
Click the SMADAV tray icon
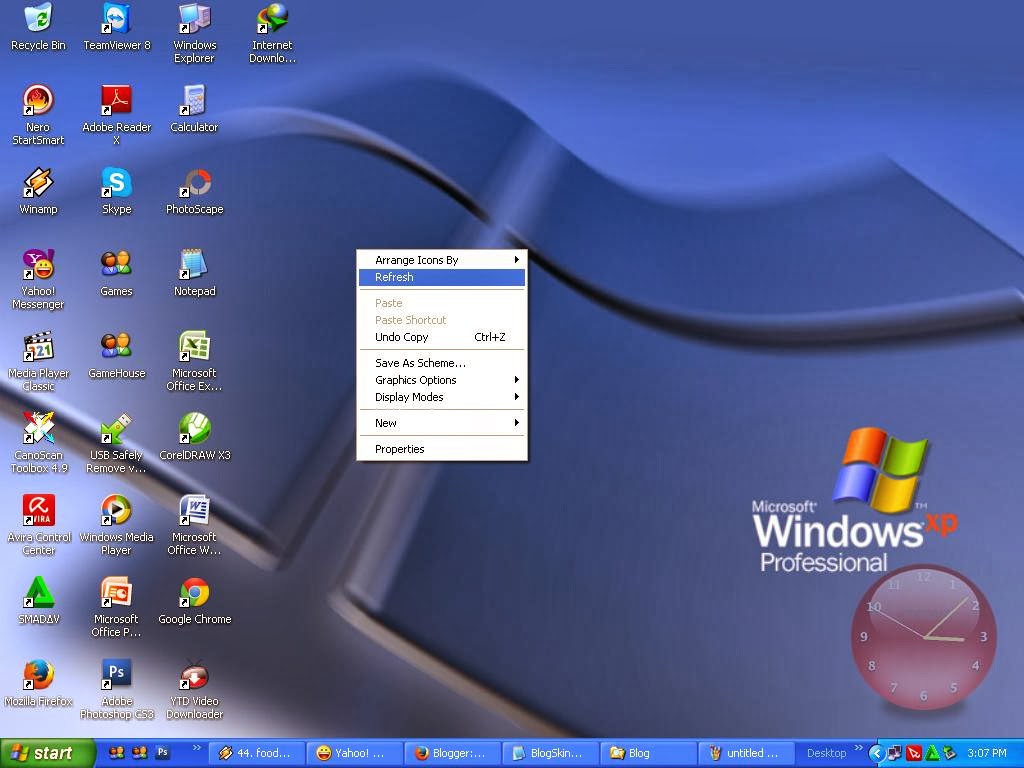click(x=932, y=754)
